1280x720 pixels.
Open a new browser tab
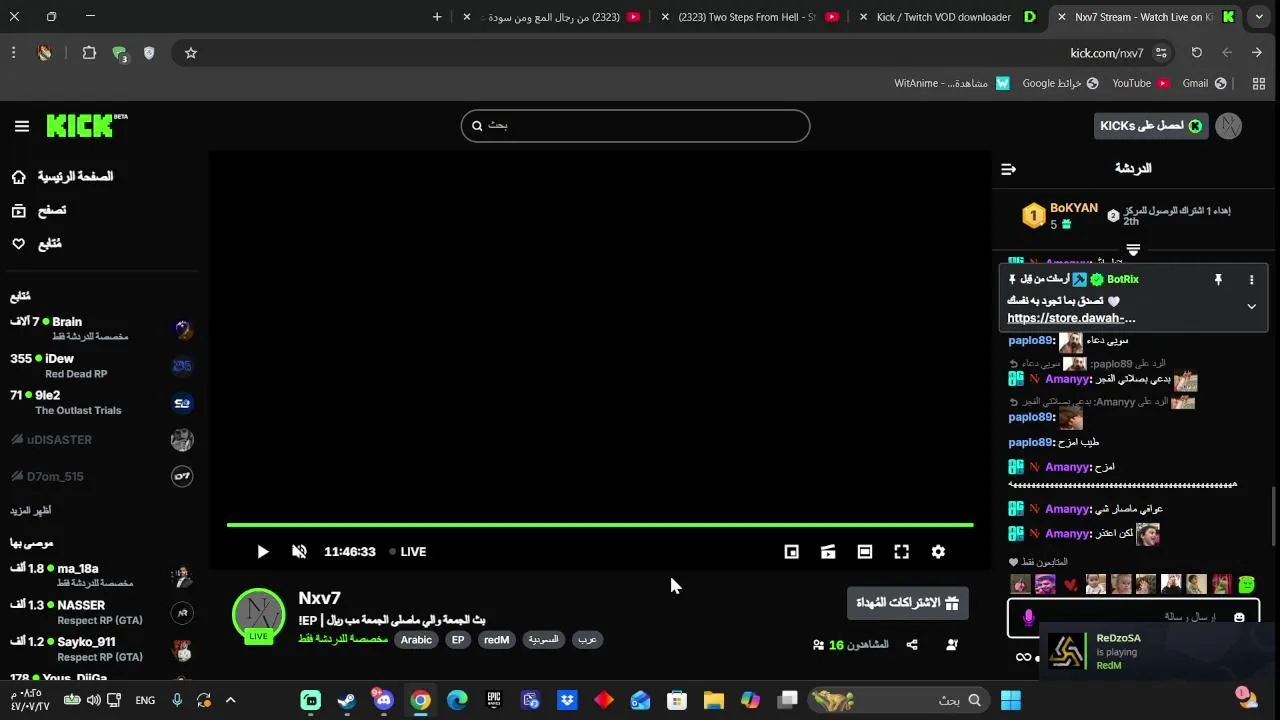(x=437, y=17)
